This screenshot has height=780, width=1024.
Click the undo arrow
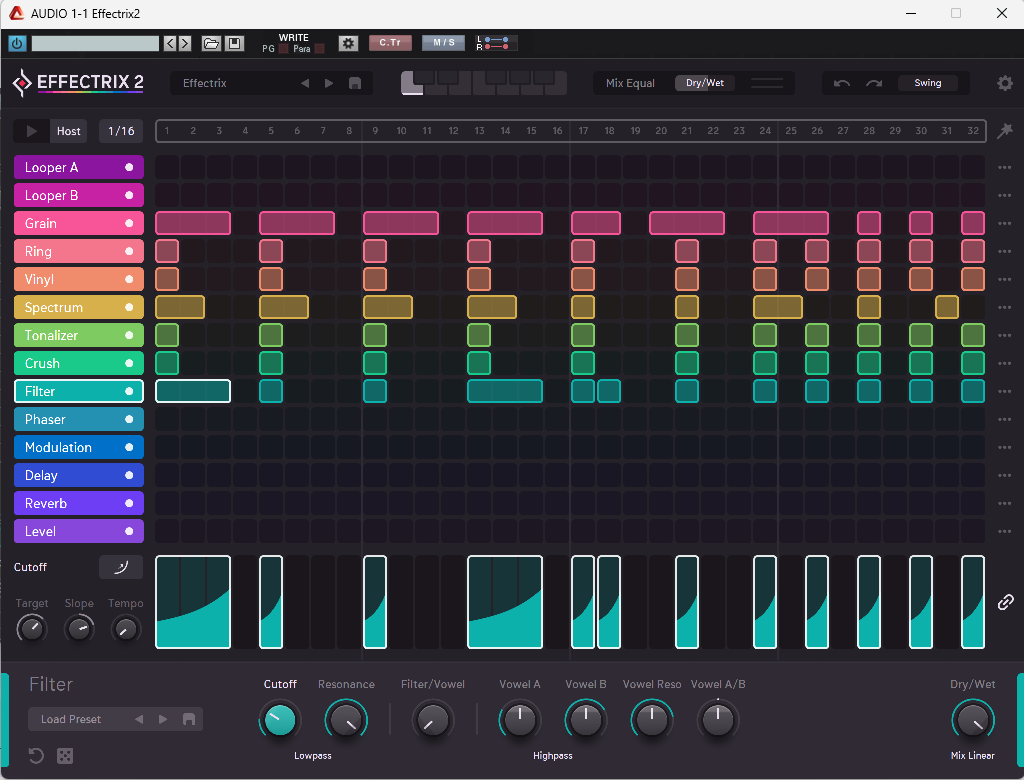[x=842, y=83]
